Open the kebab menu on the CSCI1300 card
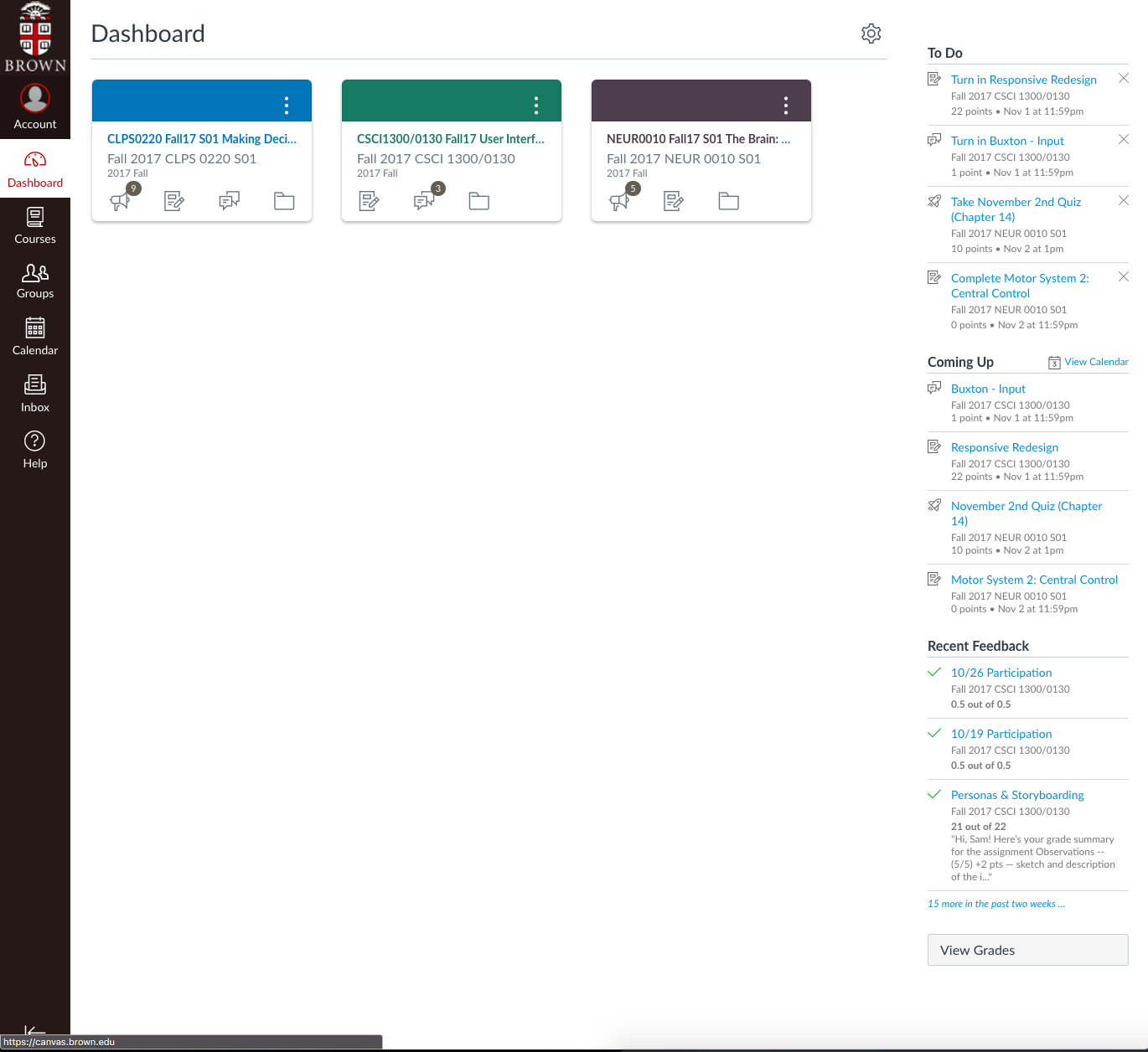1148x1052 pixels. 535,104
